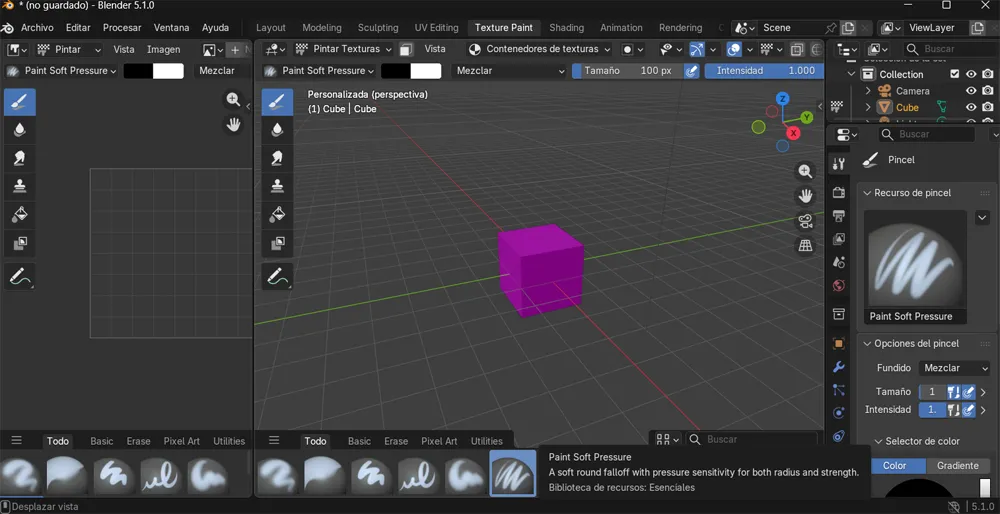This screenshot has width=1000, height=514.
Task: Select the Fill bucket tool in image editor
Action: point(20,214)
